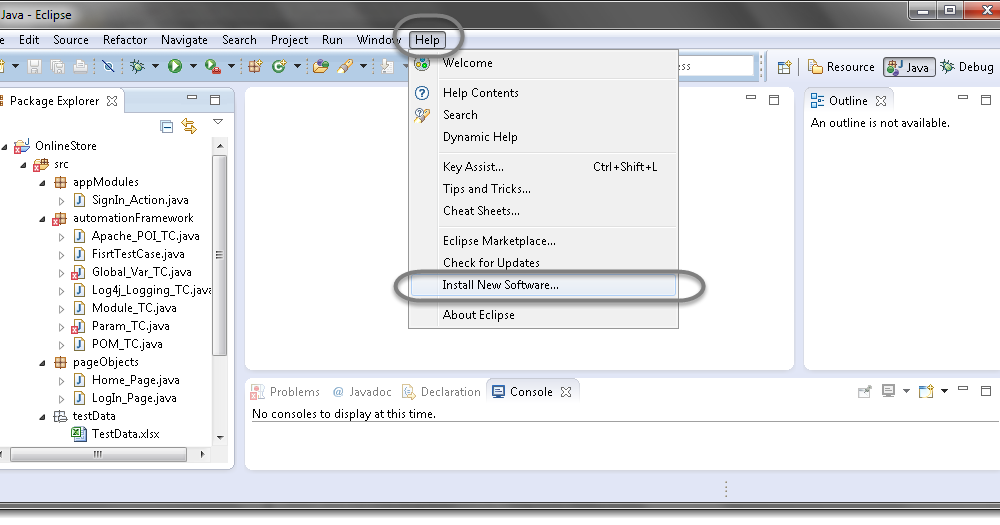Click the New Java Package icon
This screenshot has width=1000, height=525.
tap(256, 66)
